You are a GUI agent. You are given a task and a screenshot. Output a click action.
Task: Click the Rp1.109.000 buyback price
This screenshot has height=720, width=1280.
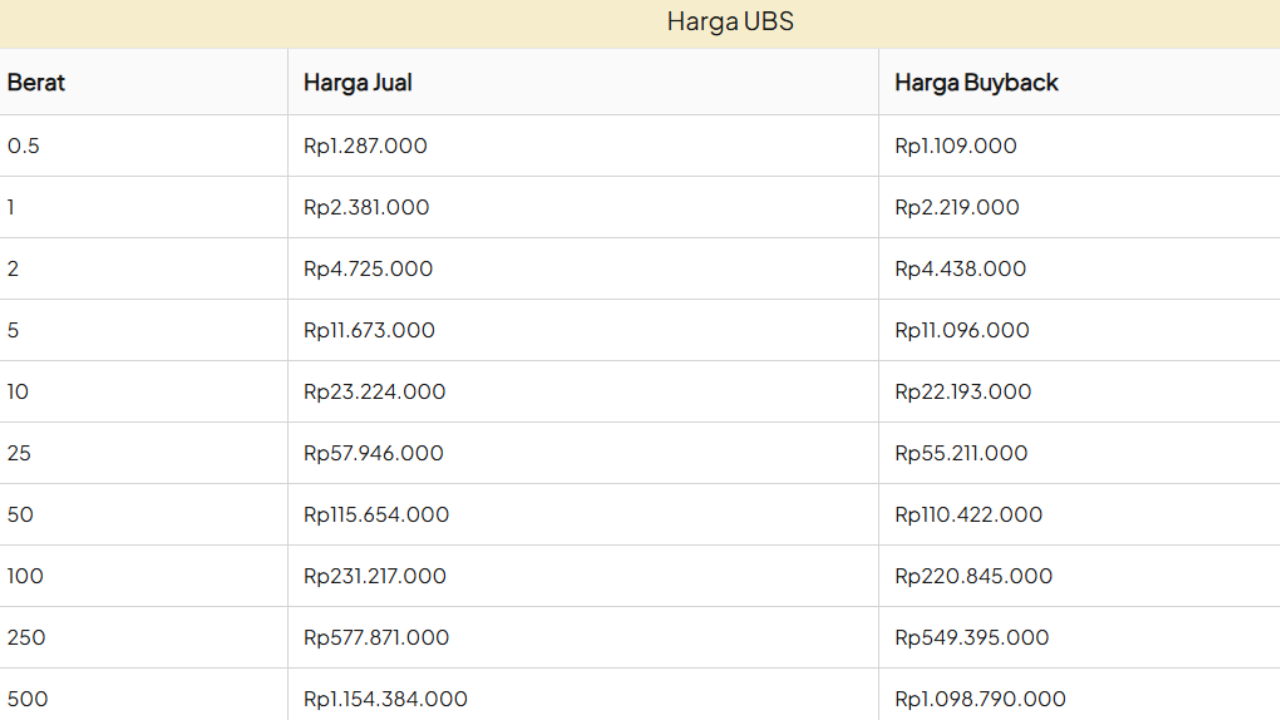[x=955, y=146]
